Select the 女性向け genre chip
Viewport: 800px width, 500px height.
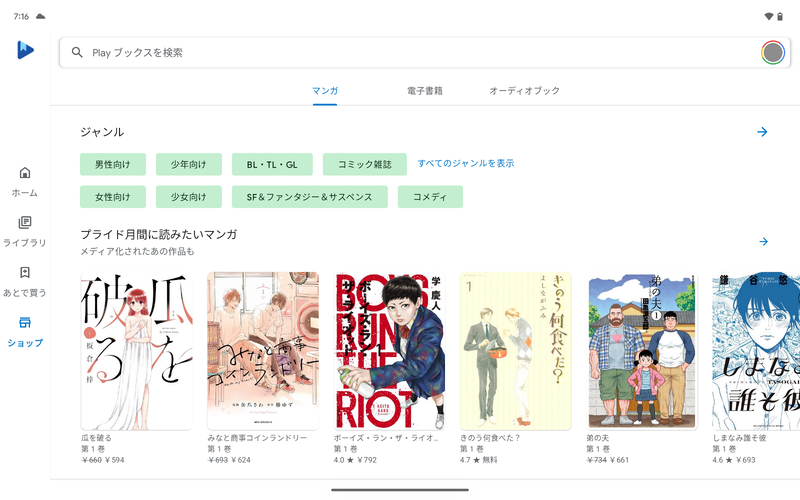tap(113, 197)
